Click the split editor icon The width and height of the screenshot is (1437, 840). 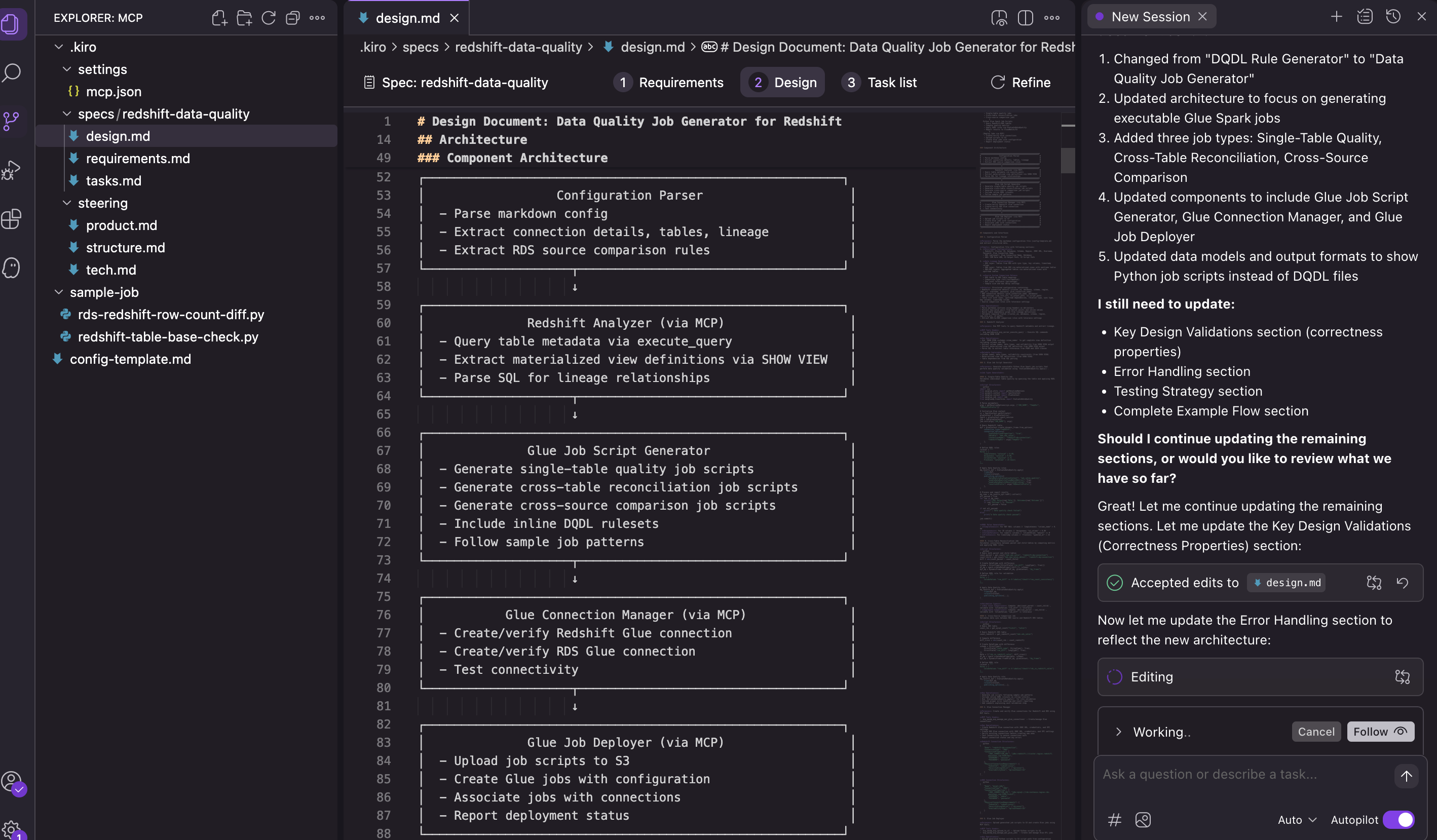[x=1025, y=18]
